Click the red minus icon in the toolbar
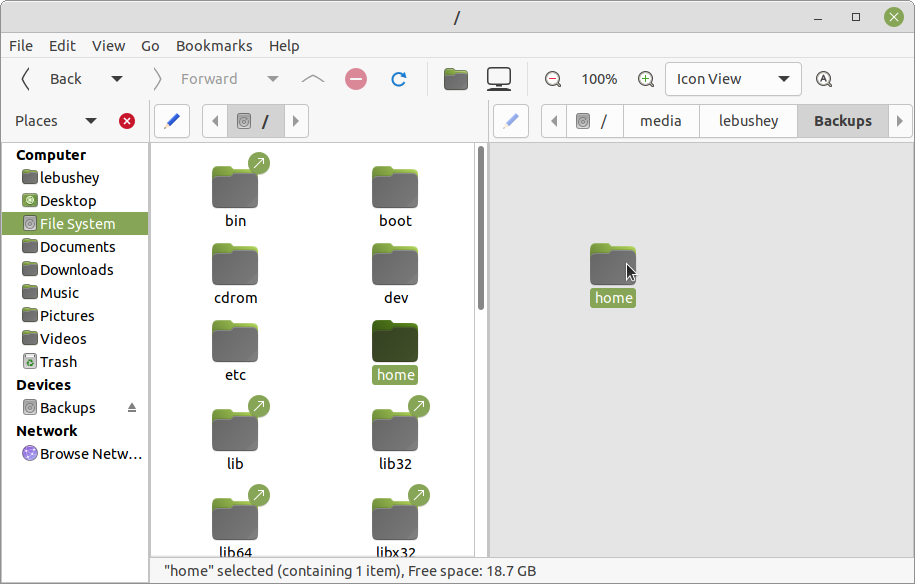 pyautogui.click(x=355, y=79)
